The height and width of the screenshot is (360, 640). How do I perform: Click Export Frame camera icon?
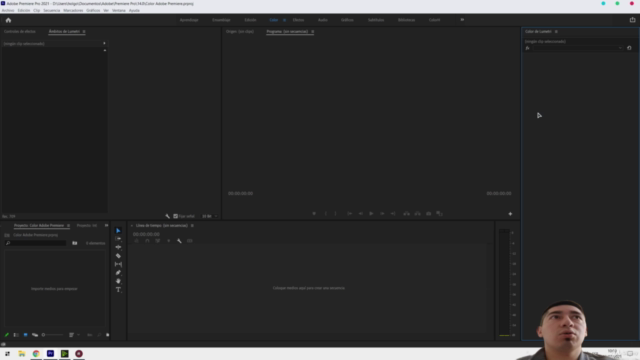tap(429, 214)
